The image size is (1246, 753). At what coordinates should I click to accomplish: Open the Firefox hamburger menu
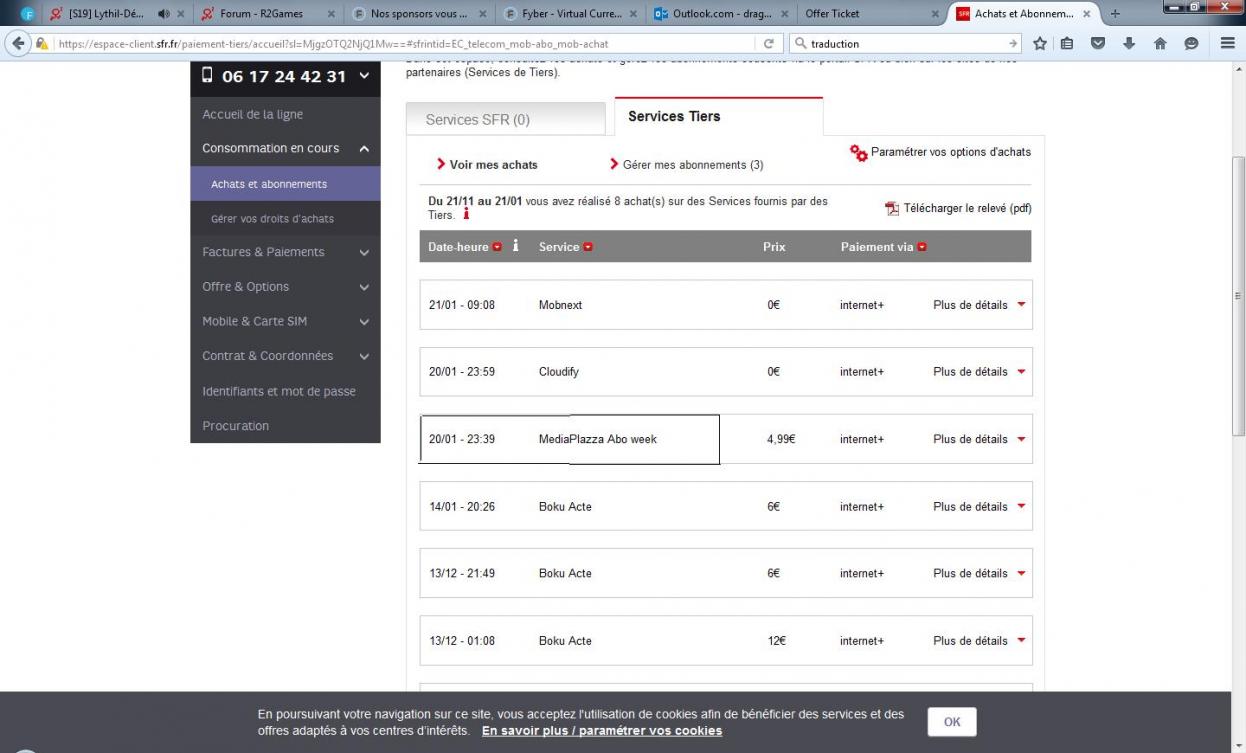point(1228,44)
